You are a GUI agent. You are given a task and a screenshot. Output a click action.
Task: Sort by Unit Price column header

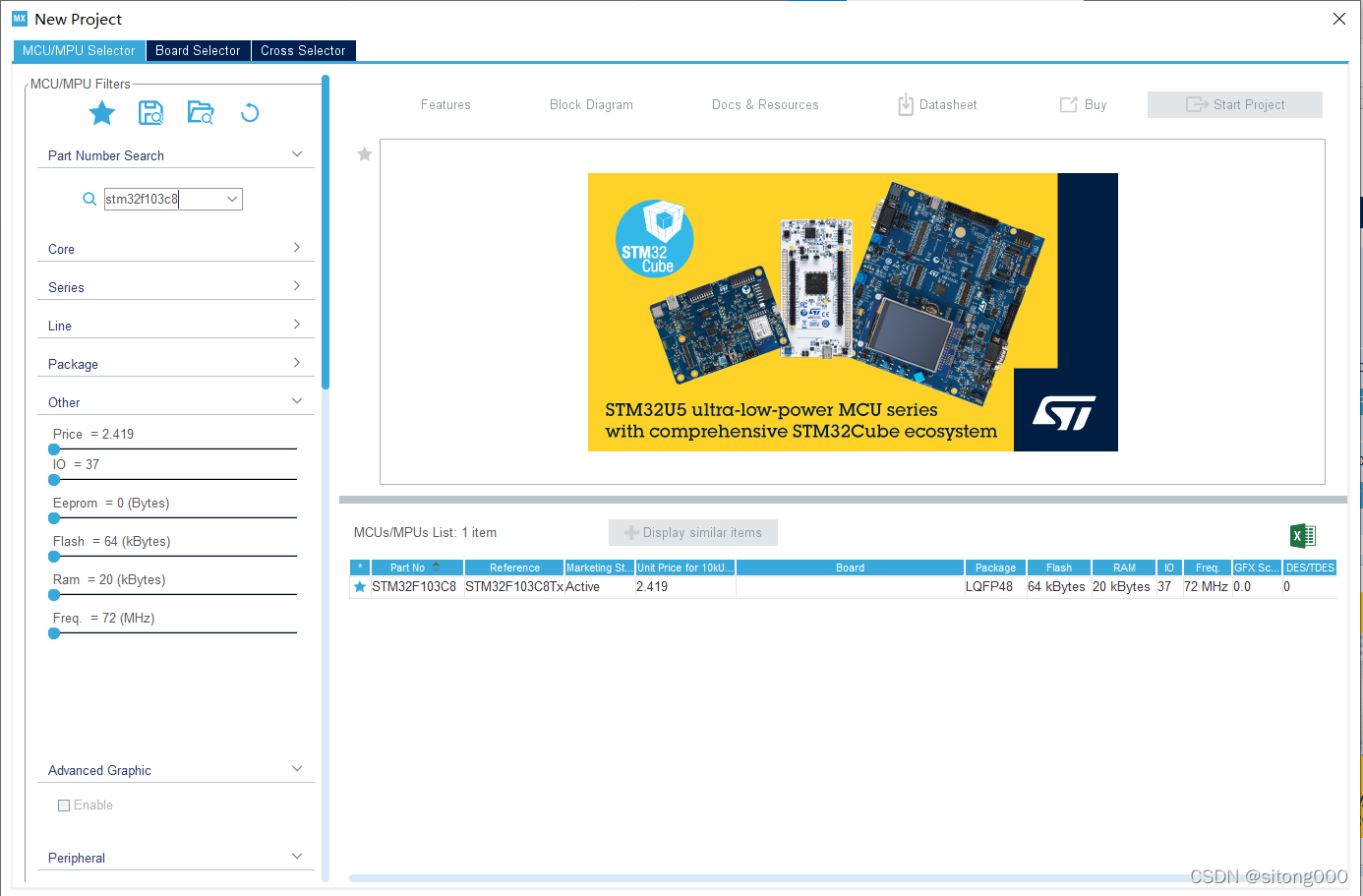click(x=685, y=567)
